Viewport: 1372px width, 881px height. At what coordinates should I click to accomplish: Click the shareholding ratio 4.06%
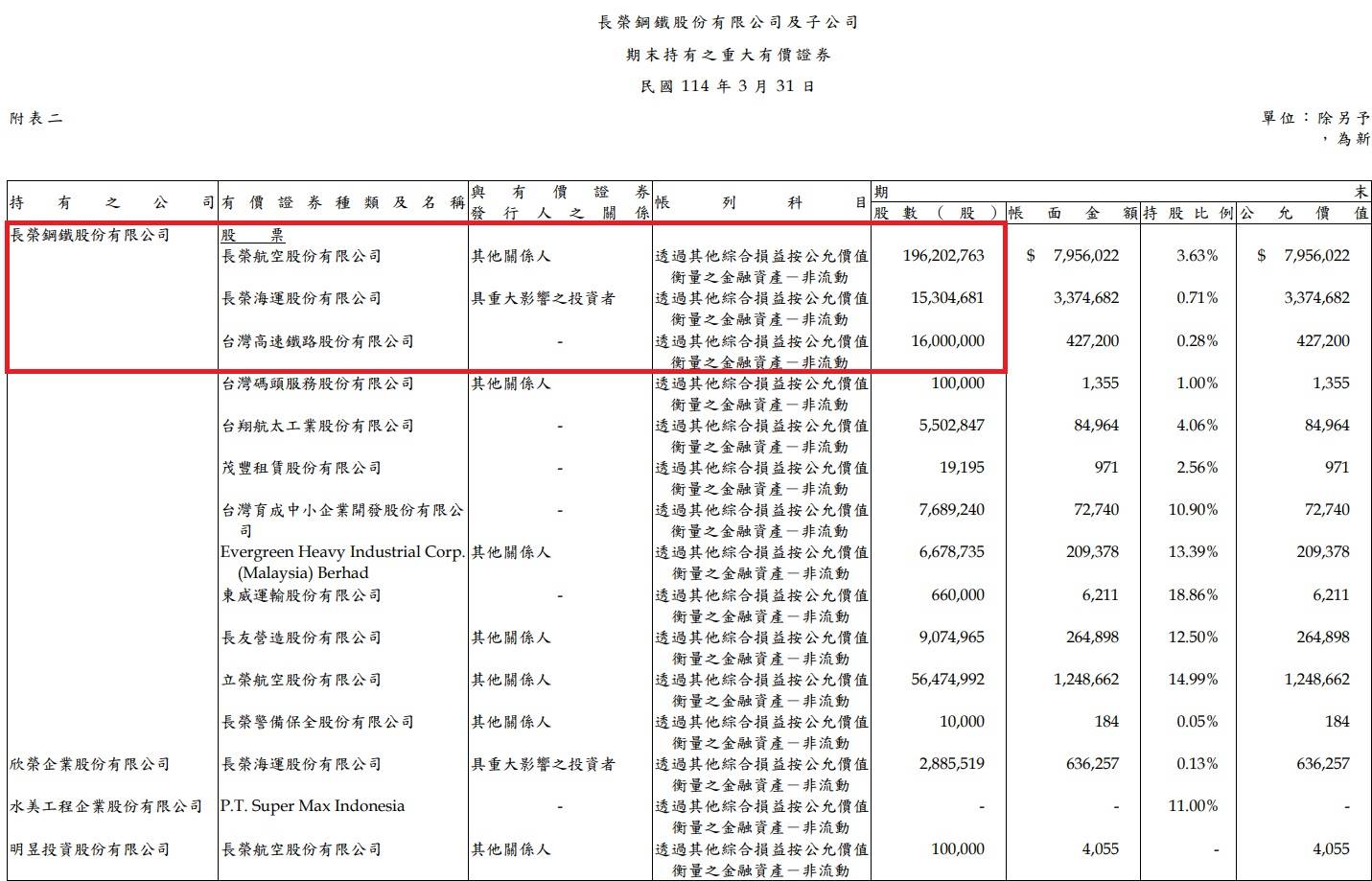click(x=1198, y=426)
